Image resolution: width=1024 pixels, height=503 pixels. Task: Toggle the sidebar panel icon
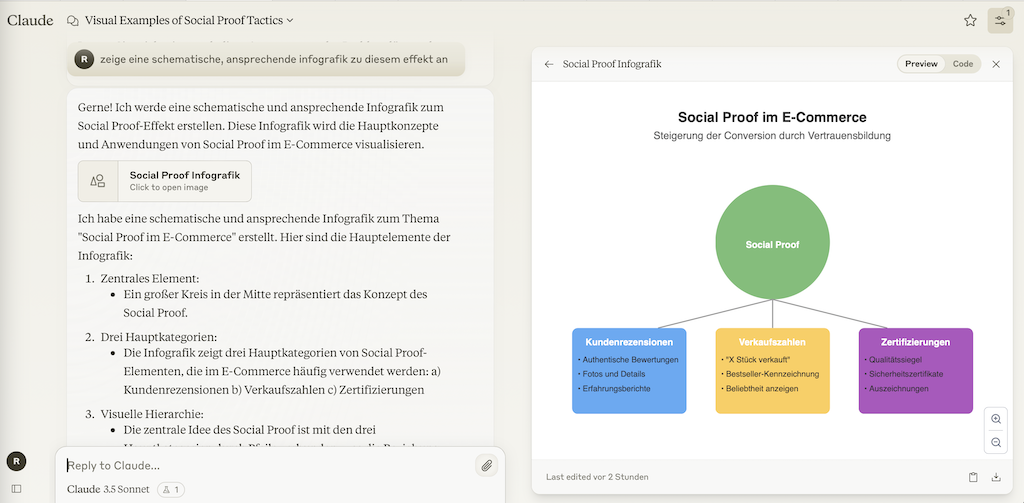pyautogui.click(x=16, y=489)
